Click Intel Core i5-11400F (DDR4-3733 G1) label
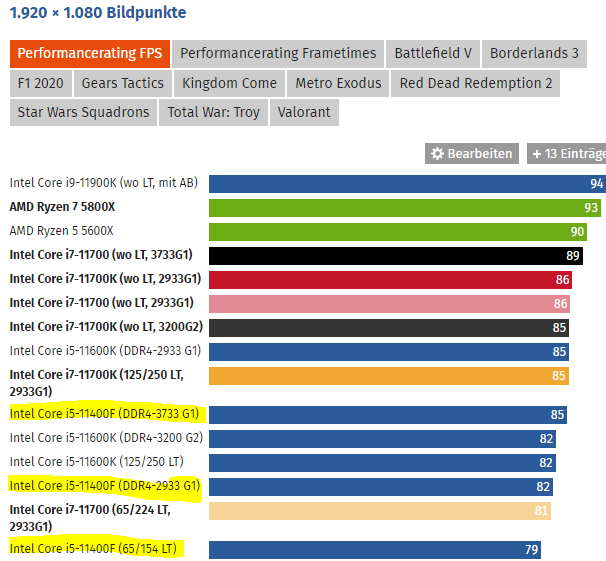606x561 pixels. pos(104,414)
